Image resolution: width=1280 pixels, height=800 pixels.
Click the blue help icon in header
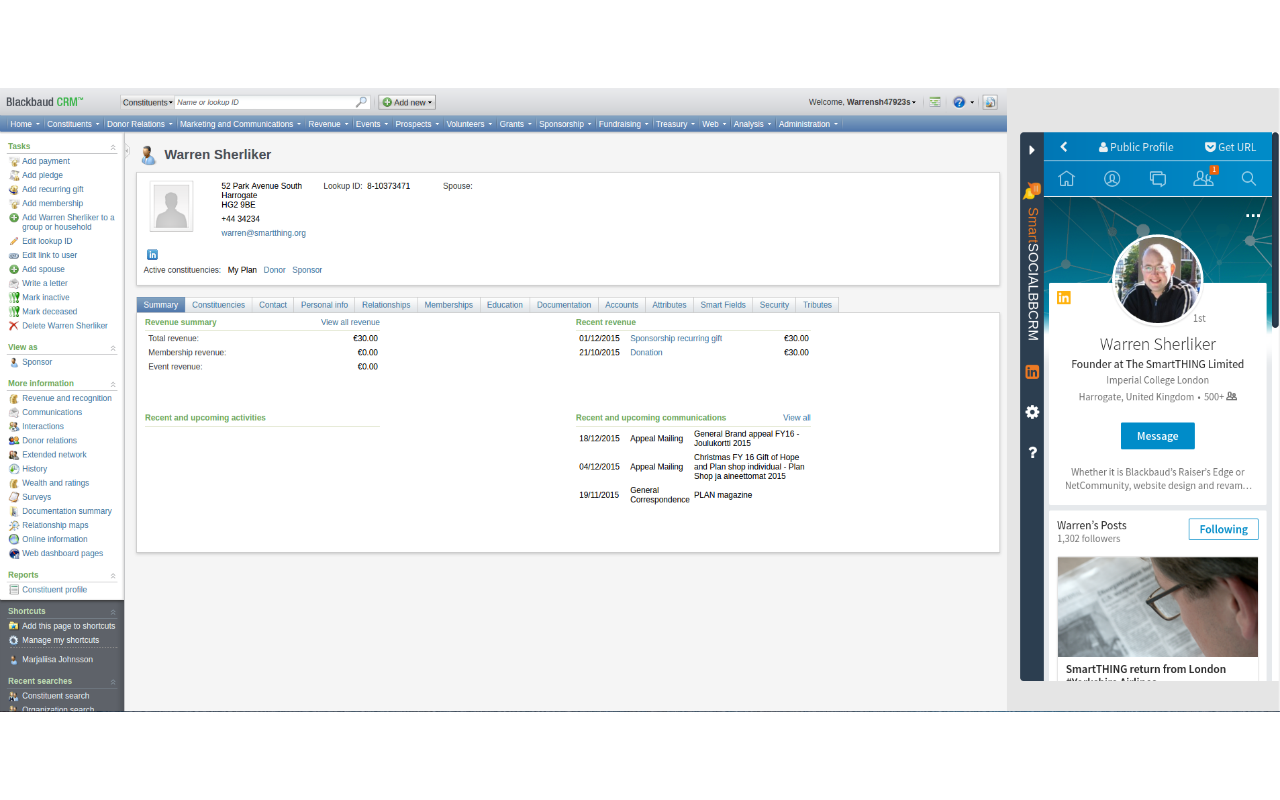click(959, 102)
